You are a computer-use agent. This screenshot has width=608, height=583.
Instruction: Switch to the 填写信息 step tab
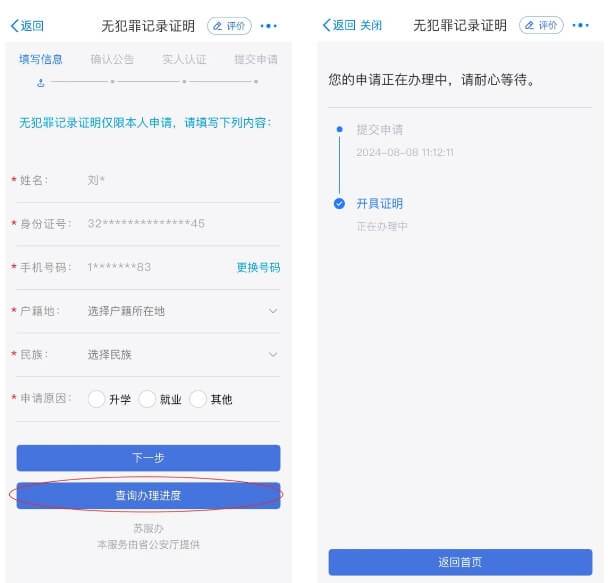[x=41, y=59]
